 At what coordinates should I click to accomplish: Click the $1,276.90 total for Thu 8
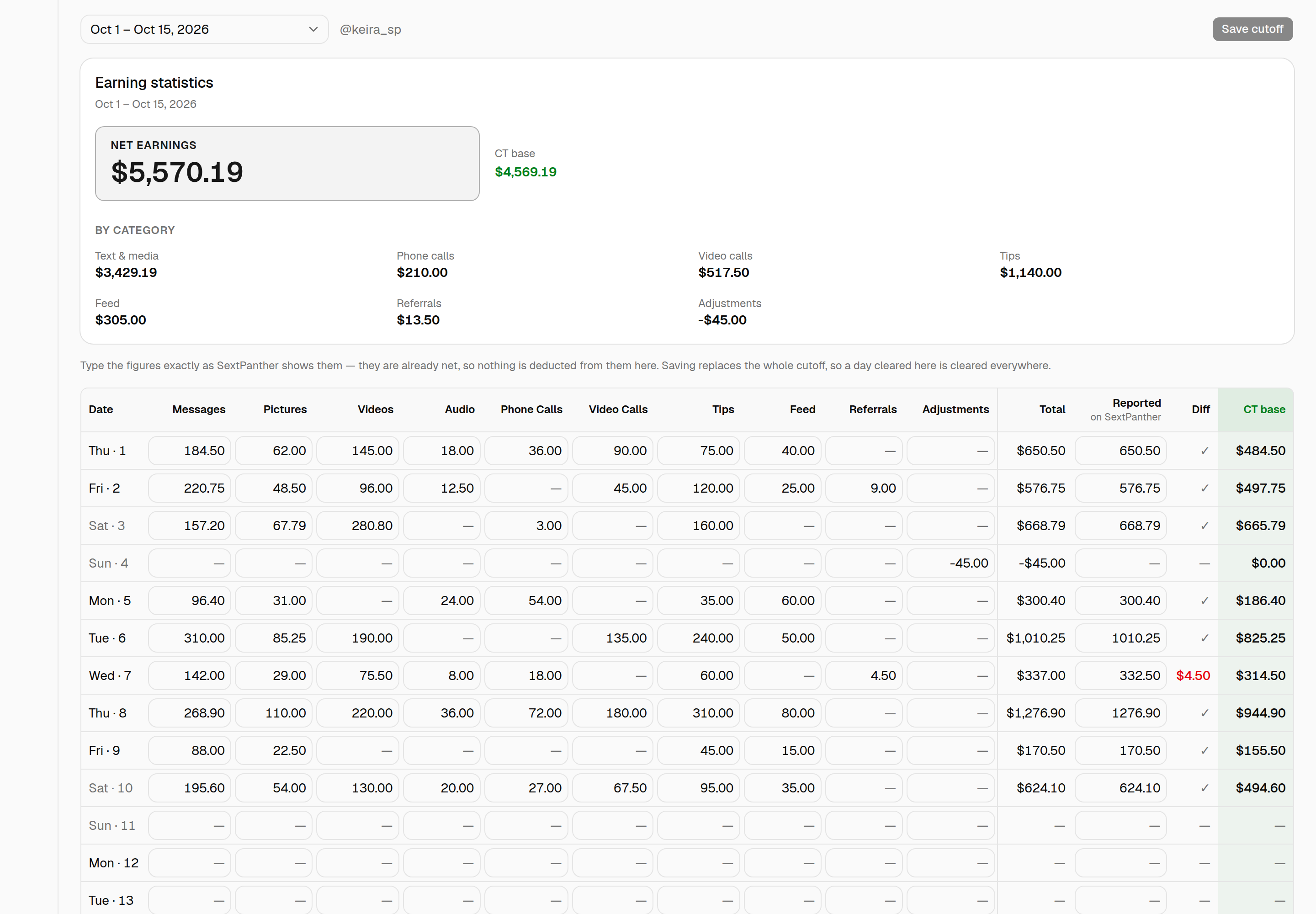coord(1035,713)
